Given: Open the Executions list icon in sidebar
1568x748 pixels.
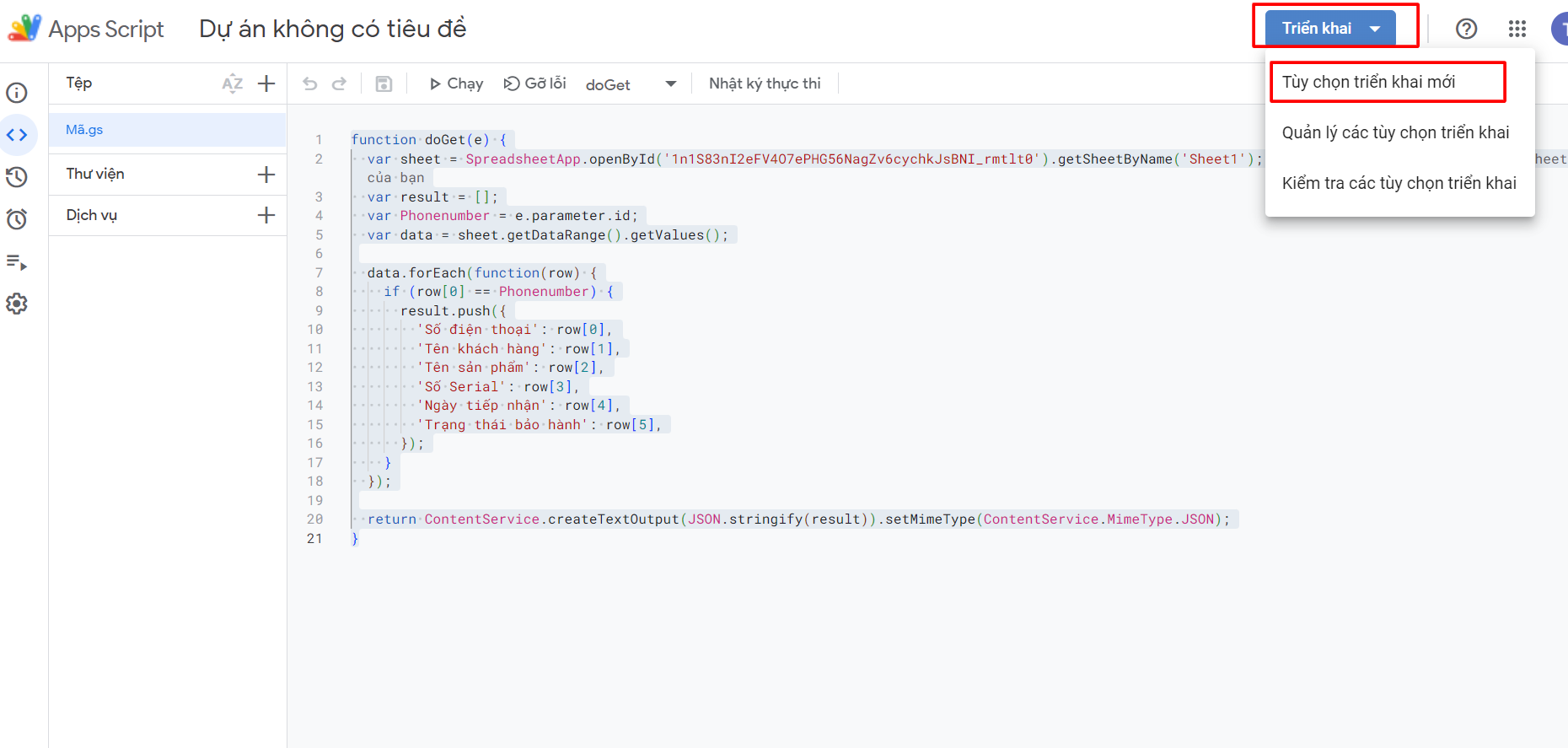Looking at the screenshot, I should tap(17, 262).
